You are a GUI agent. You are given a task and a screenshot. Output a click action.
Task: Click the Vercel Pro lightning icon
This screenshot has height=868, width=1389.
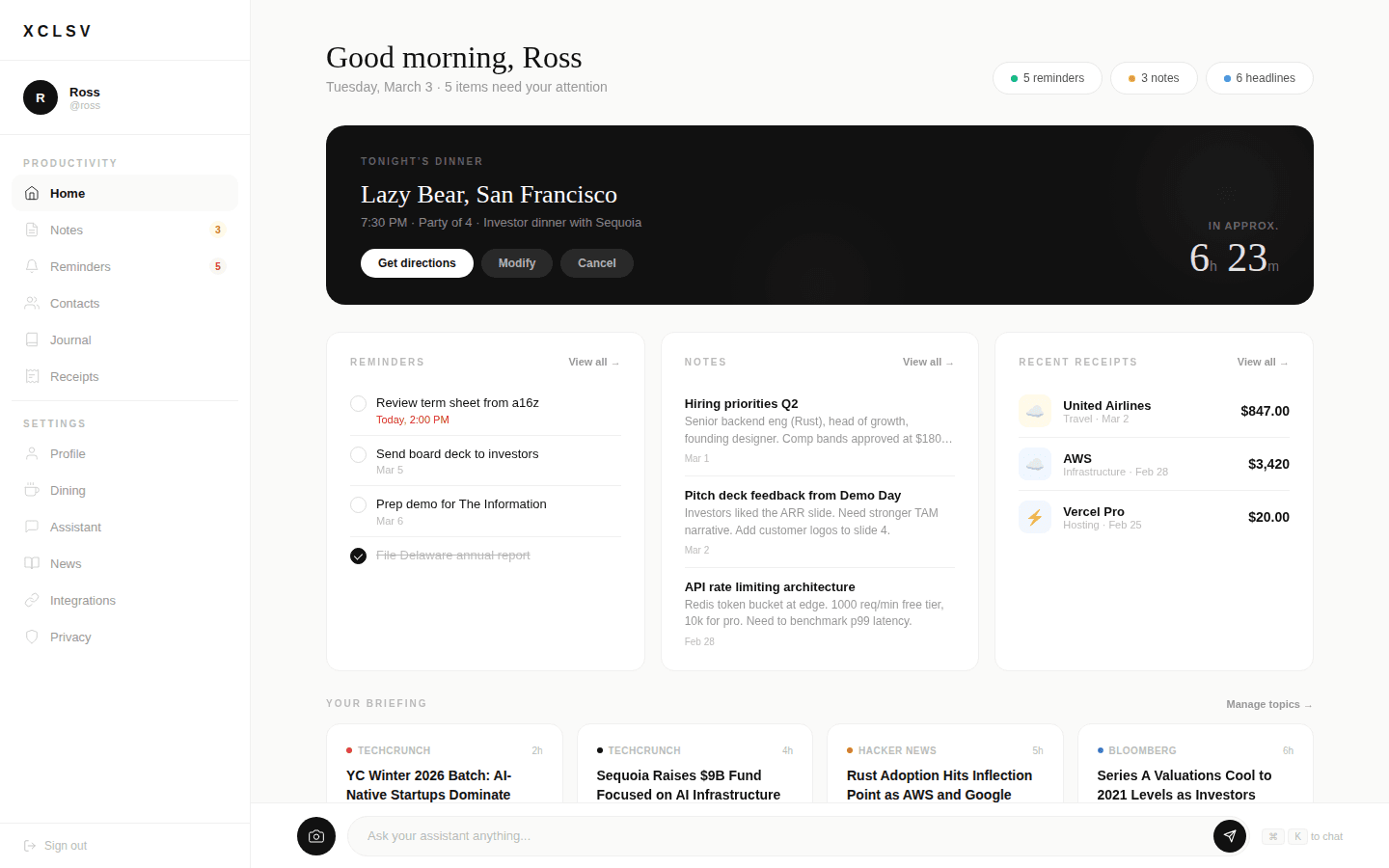point(1035,517)
